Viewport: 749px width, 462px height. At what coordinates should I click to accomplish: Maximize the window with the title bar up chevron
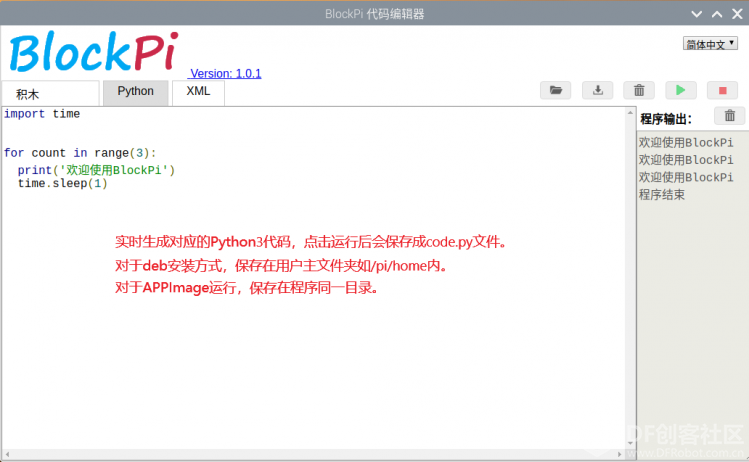(x=717, y=14)
